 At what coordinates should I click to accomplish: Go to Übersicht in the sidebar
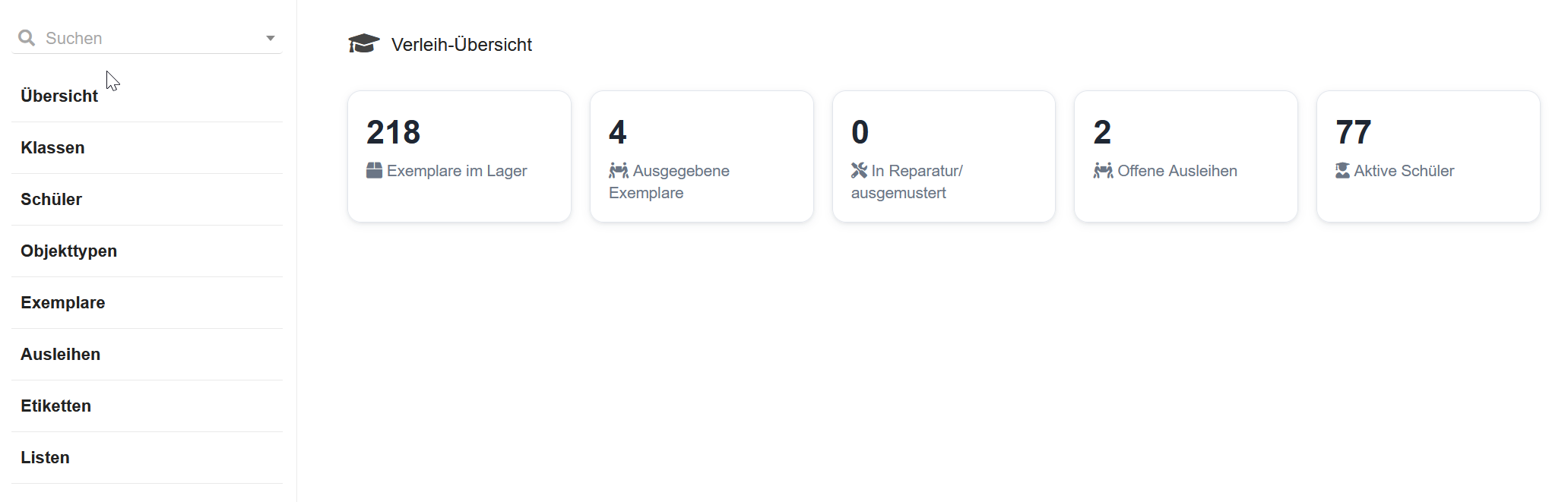coord(59,96)
